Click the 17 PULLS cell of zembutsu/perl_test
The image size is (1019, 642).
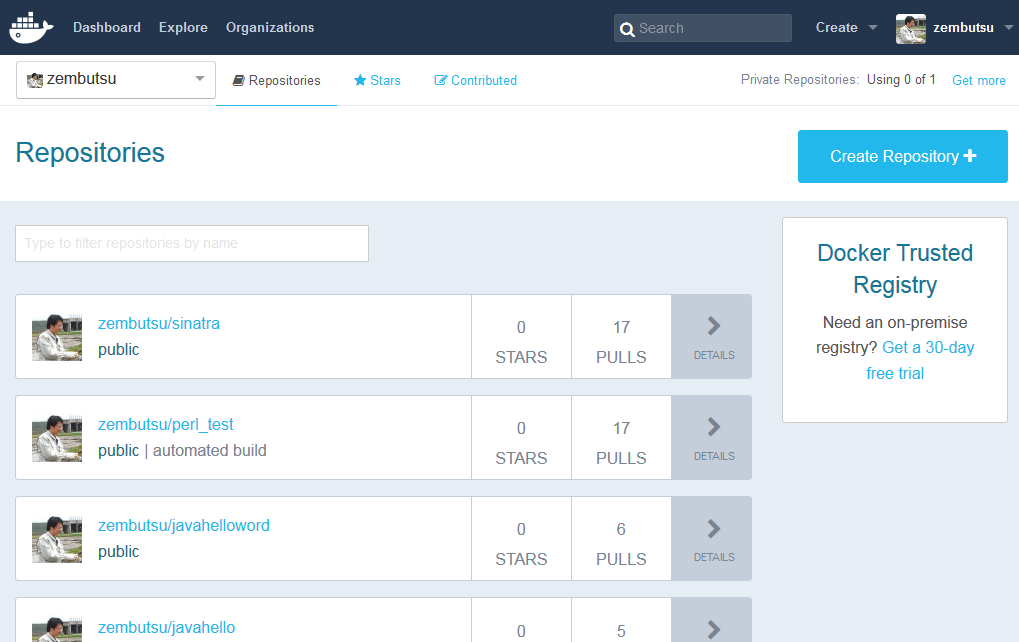(x=621, y=437)
